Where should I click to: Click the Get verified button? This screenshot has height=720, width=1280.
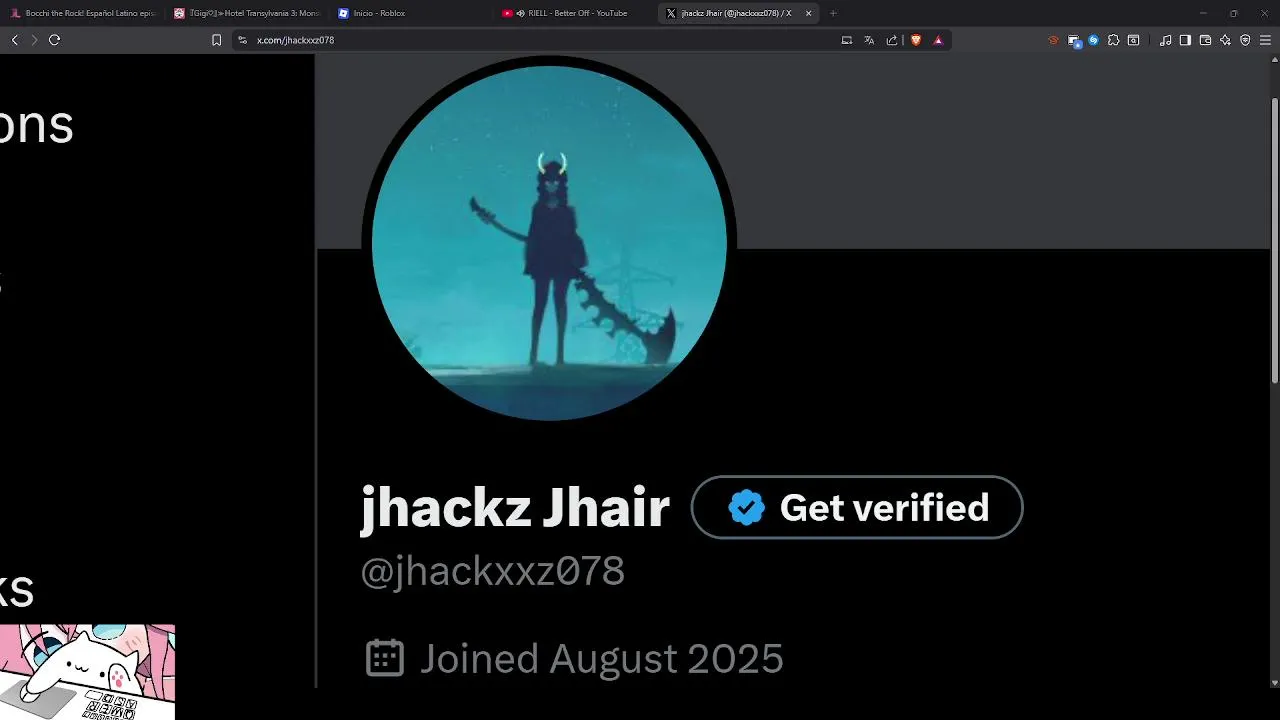[x=857, y=507]
